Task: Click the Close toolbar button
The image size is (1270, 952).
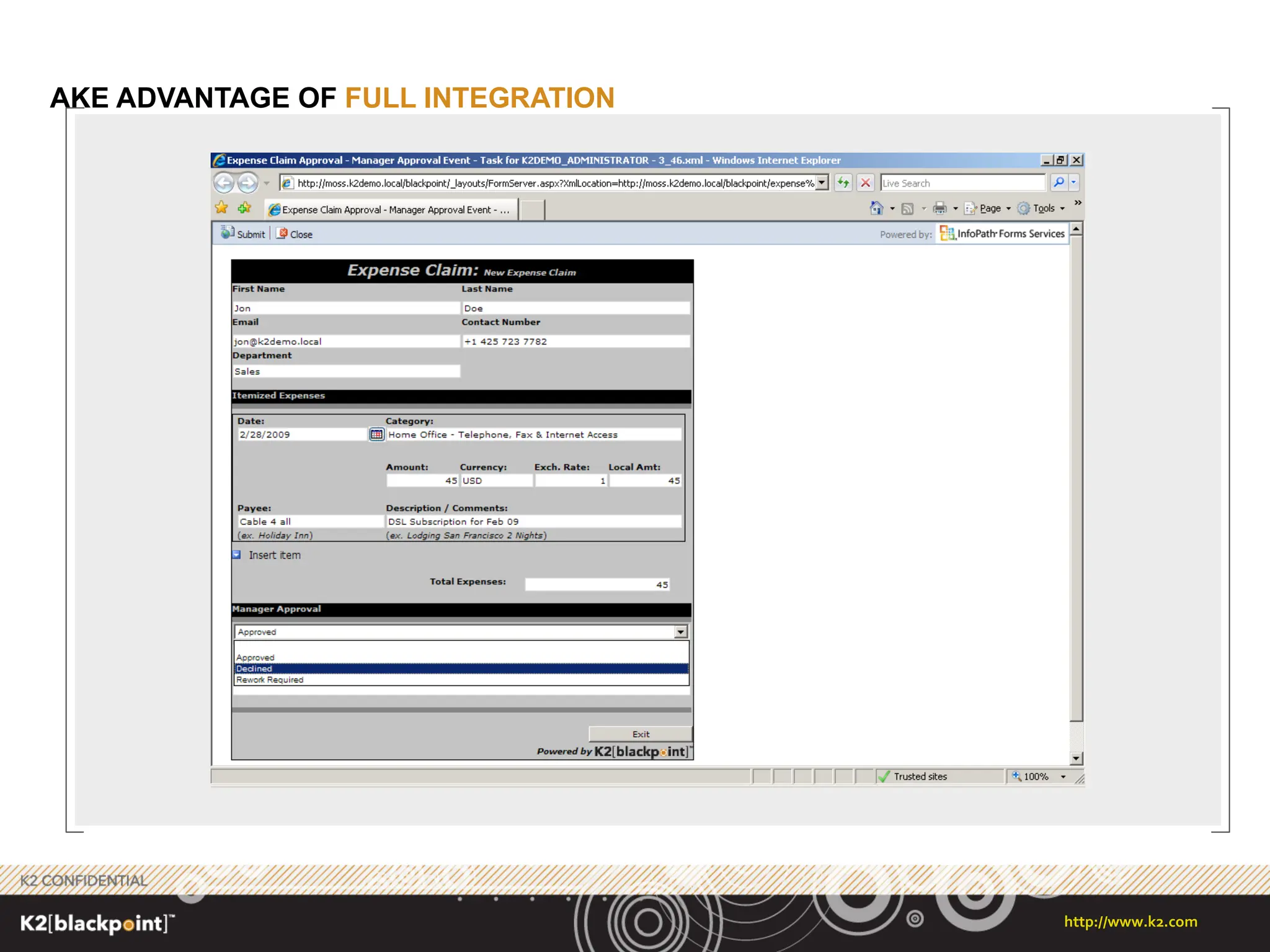Action: click(295, 234)
